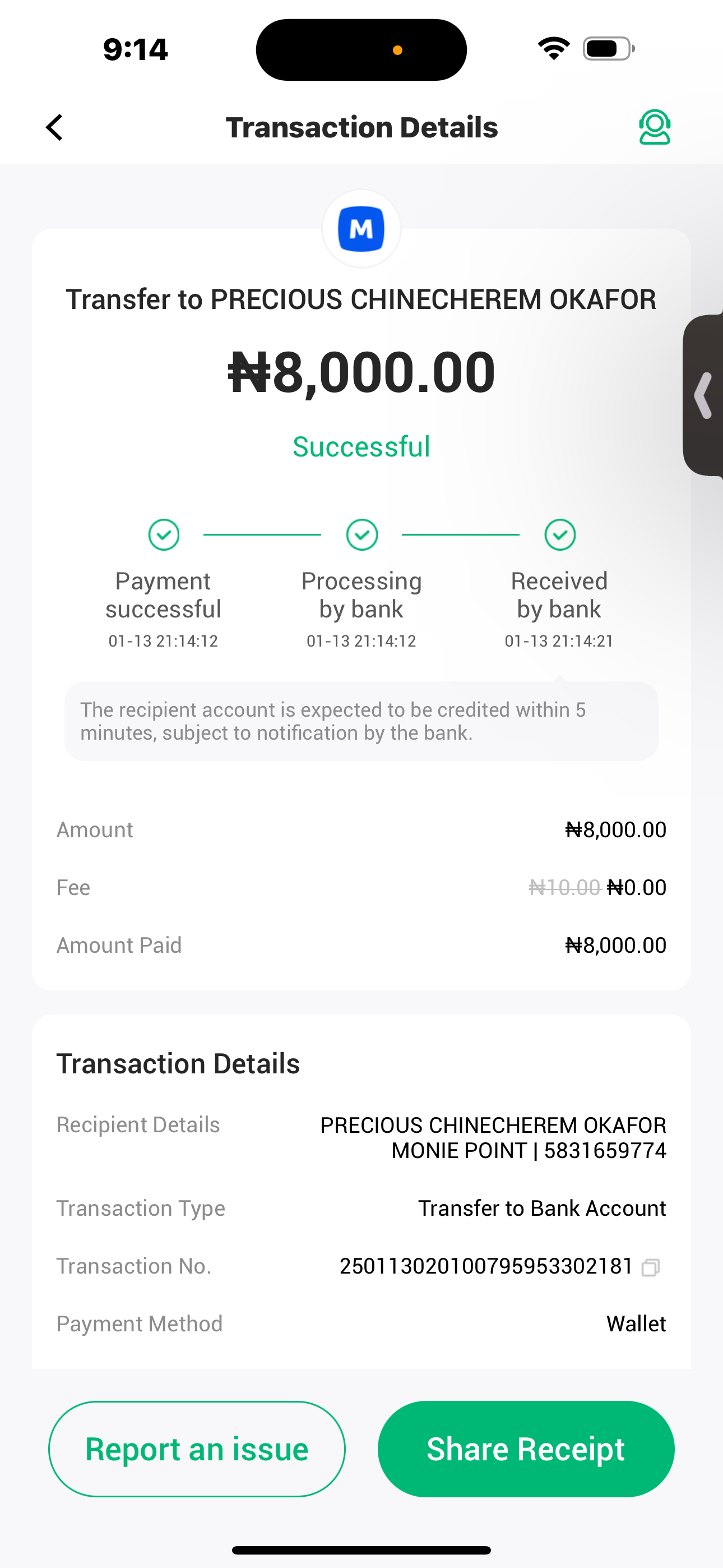Tap the Wi-Fi status icon
The image size is (723, 1568).
point(553,49)
